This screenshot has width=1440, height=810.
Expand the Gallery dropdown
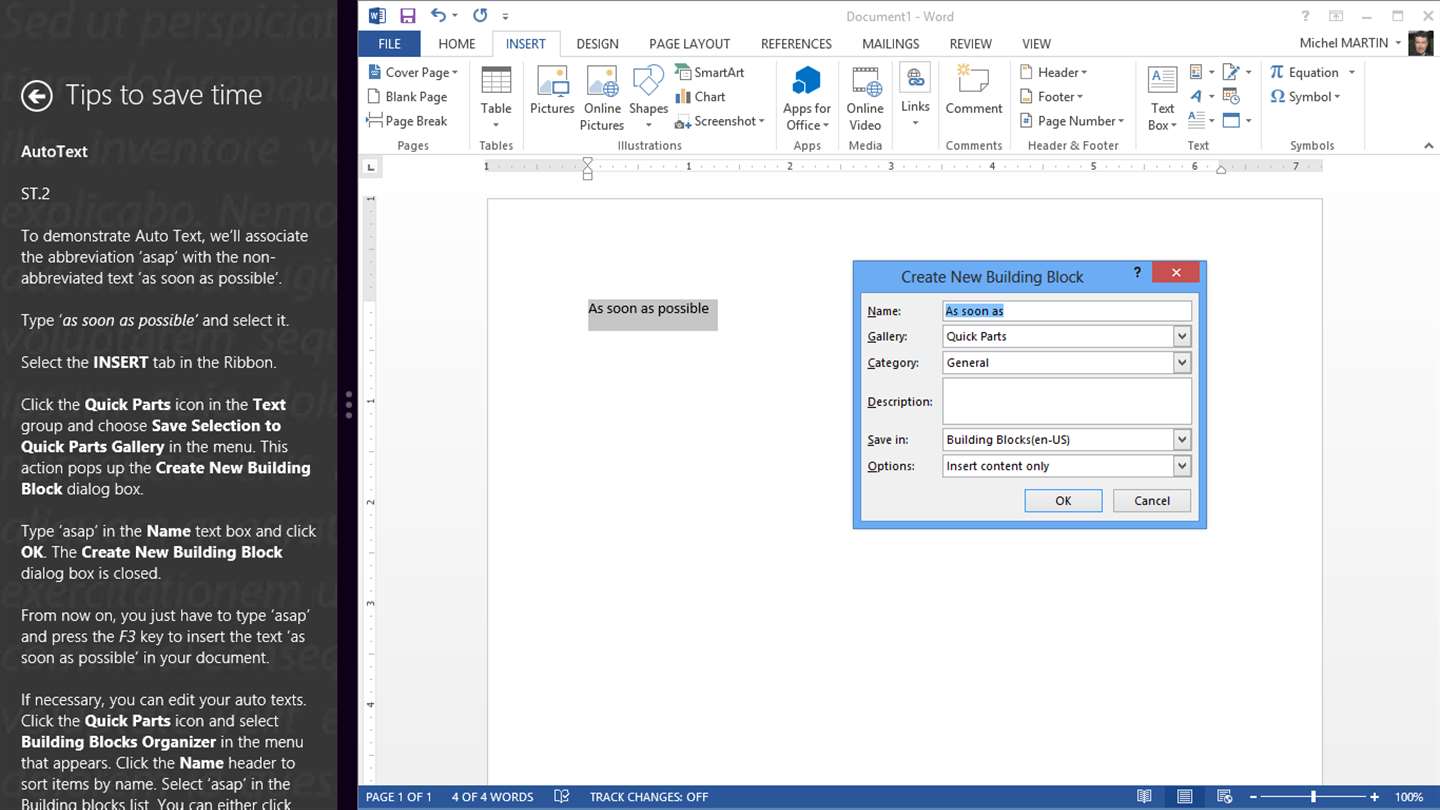pos(1182,337)
